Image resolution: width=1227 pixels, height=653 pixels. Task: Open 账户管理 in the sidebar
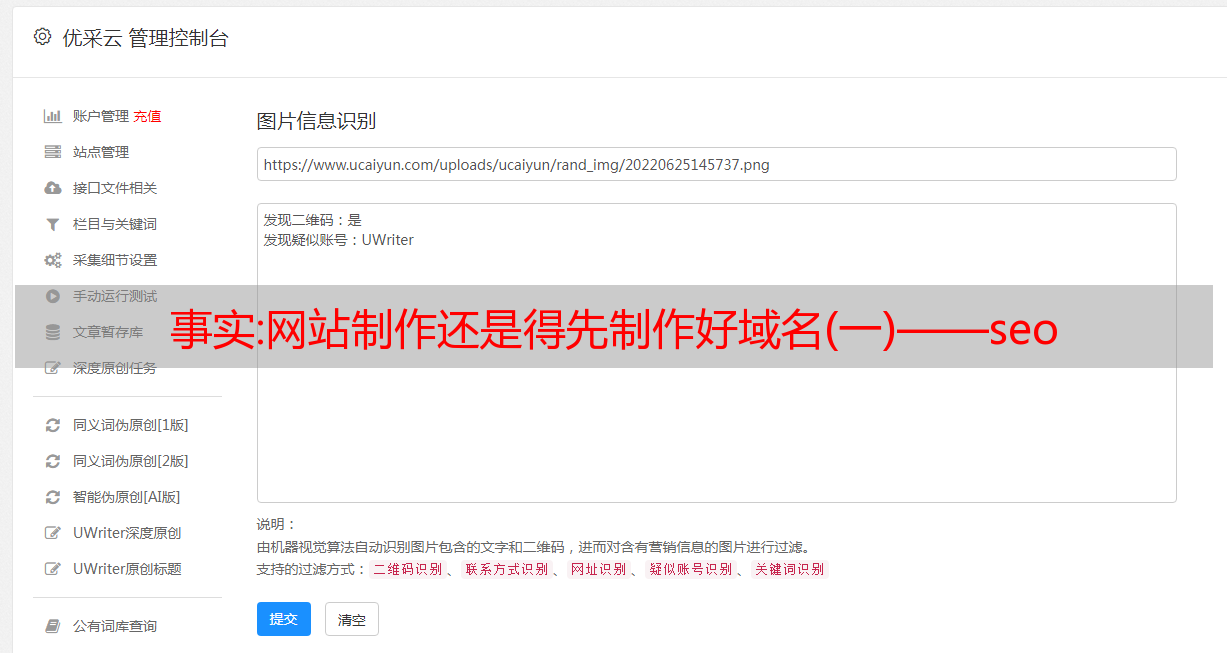click(x=101, y=116)
